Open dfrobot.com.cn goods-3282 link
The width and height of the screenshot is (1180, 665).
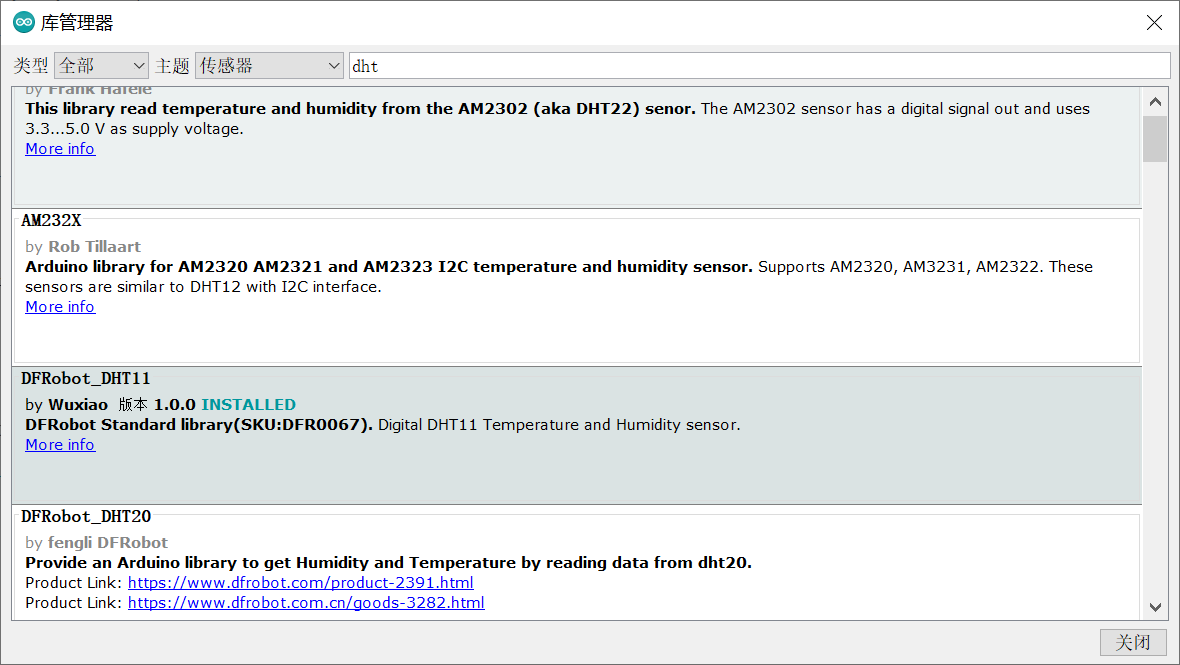(306, 603)
